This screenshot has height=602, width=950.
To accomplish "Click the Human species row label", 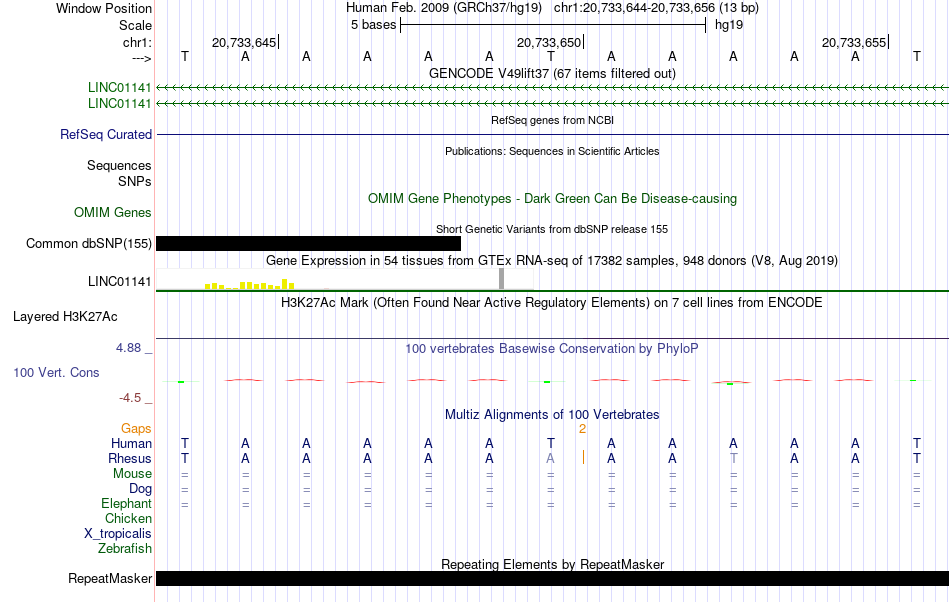I will 131,443.
